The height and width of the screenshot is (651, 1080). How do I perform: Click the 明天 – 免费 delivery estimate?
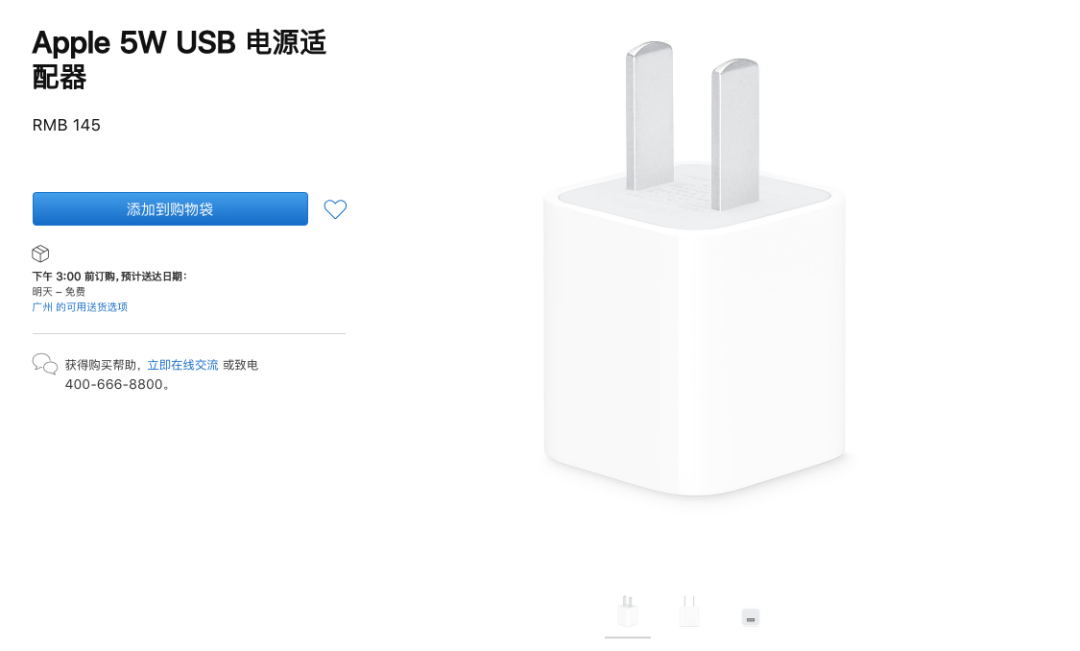(59, 292)
